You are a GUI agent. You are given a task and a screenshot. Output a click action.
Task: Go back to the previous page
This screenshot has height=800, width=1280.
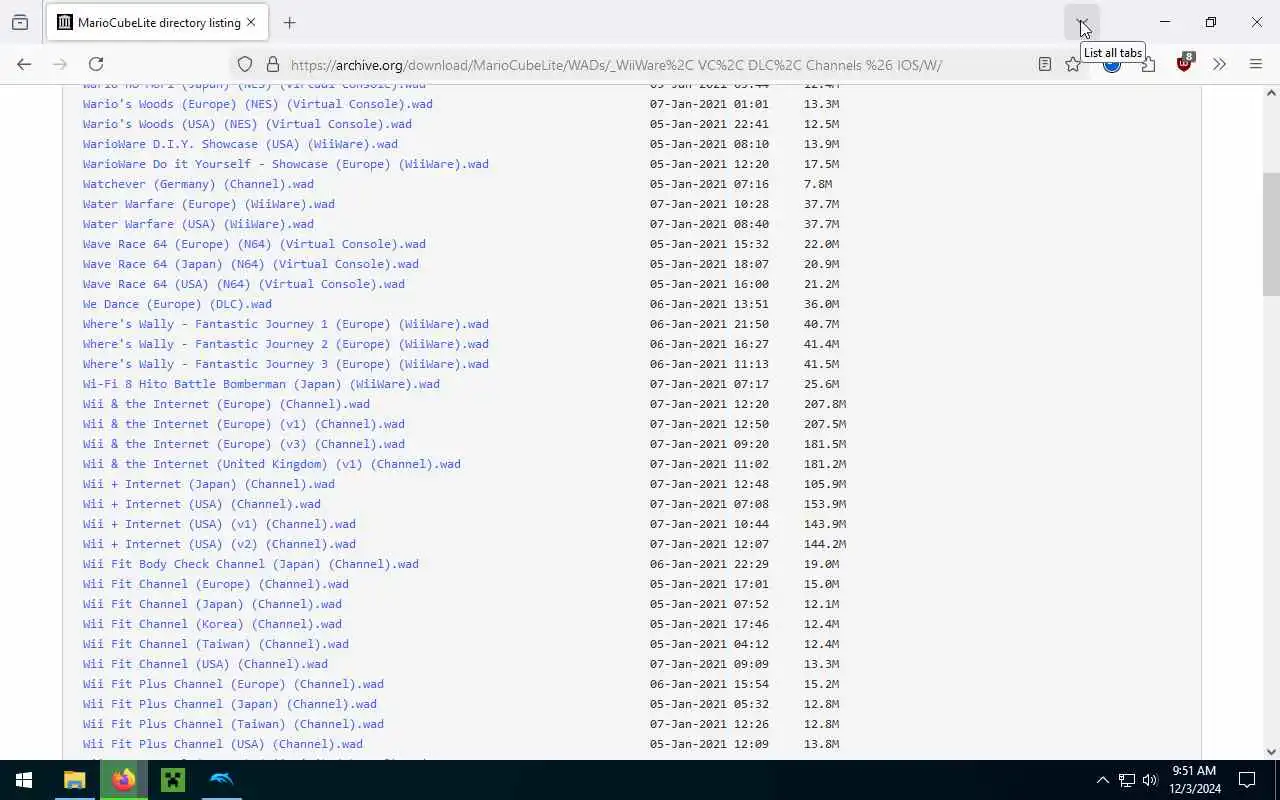[24, 64]
